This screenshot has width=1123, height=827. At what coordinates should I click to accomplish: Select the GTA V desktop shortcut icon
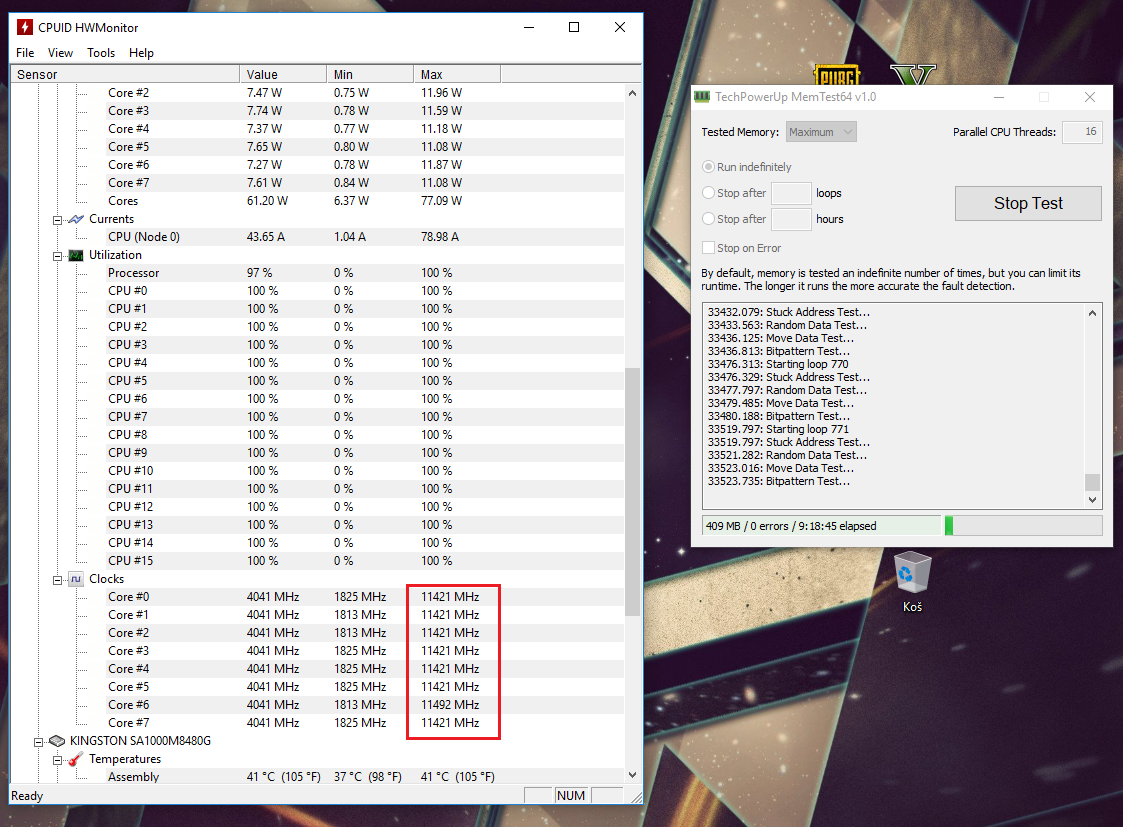(x=913, y=74)
